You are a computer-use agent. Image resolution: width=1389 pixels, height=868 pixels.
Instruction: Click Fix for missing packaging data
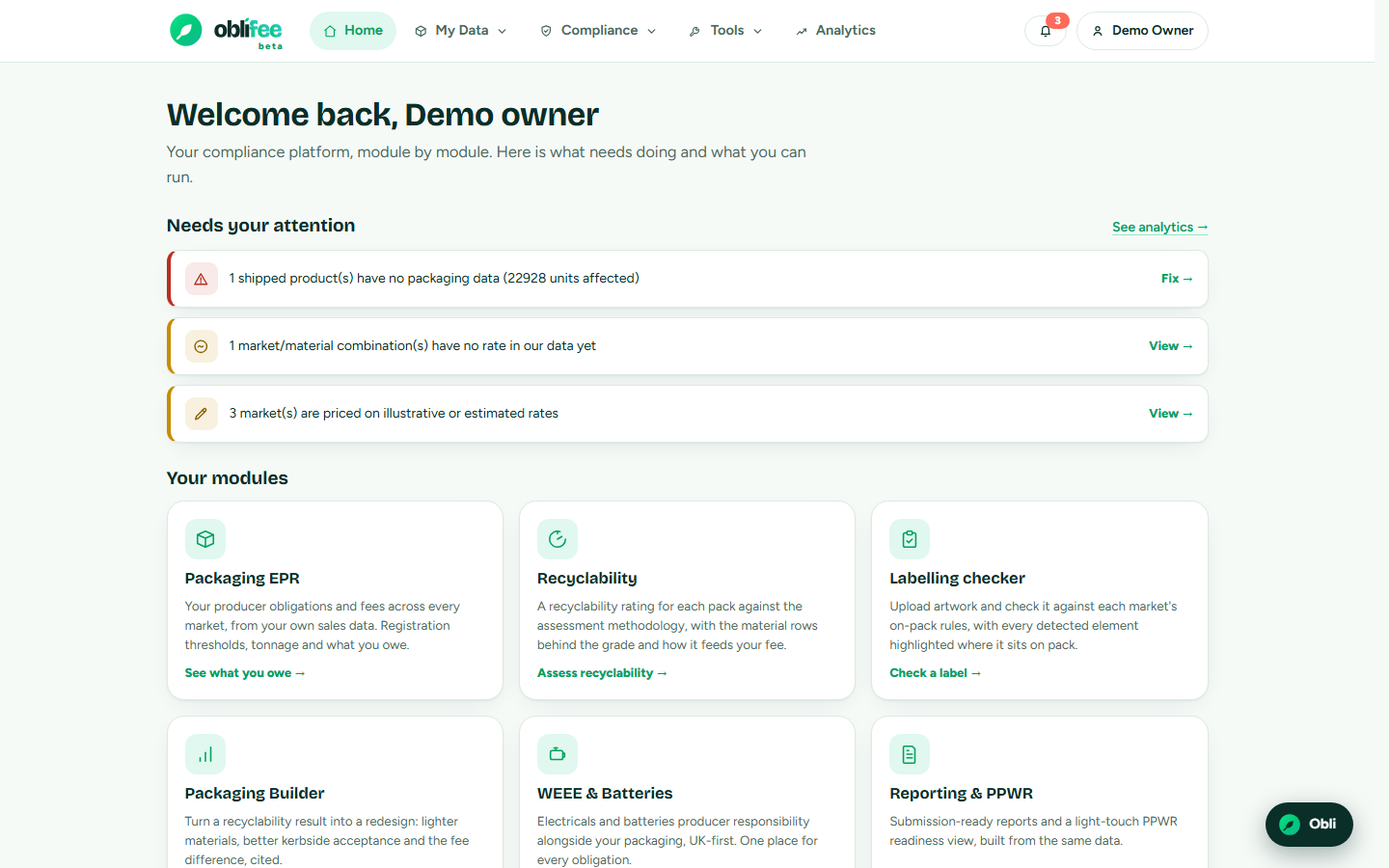(1177, 279)
